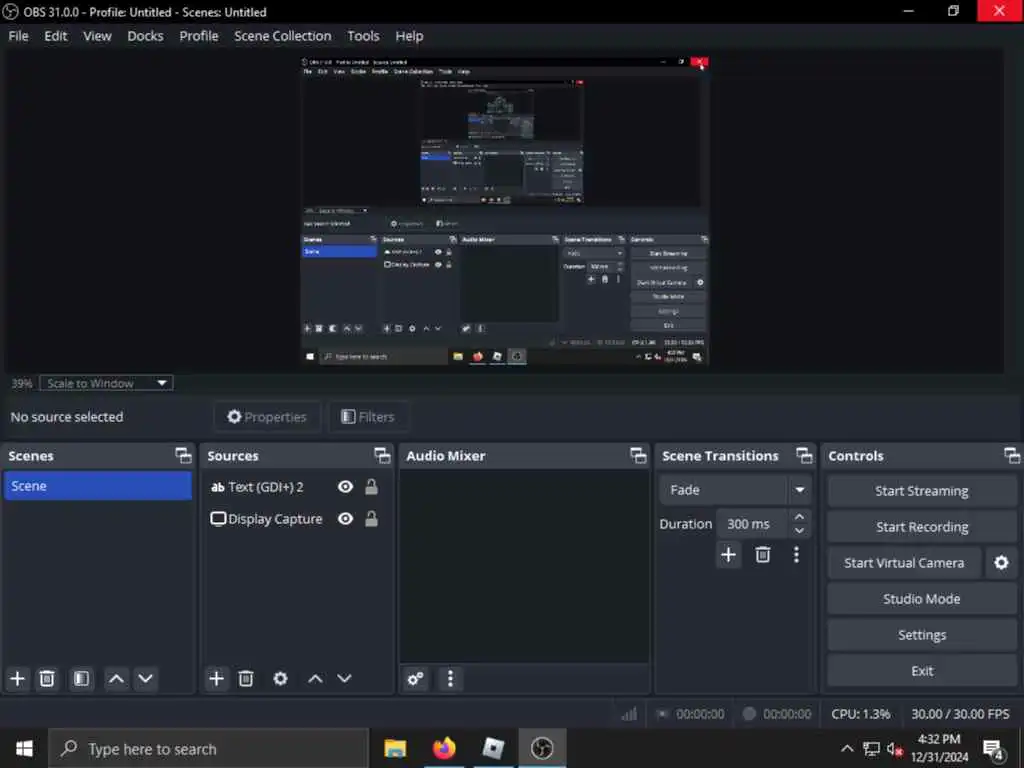Screen dimensions: 1024x768
Task: Open the Docks menu
Action: pyautogui.click(x=145, y=36)
